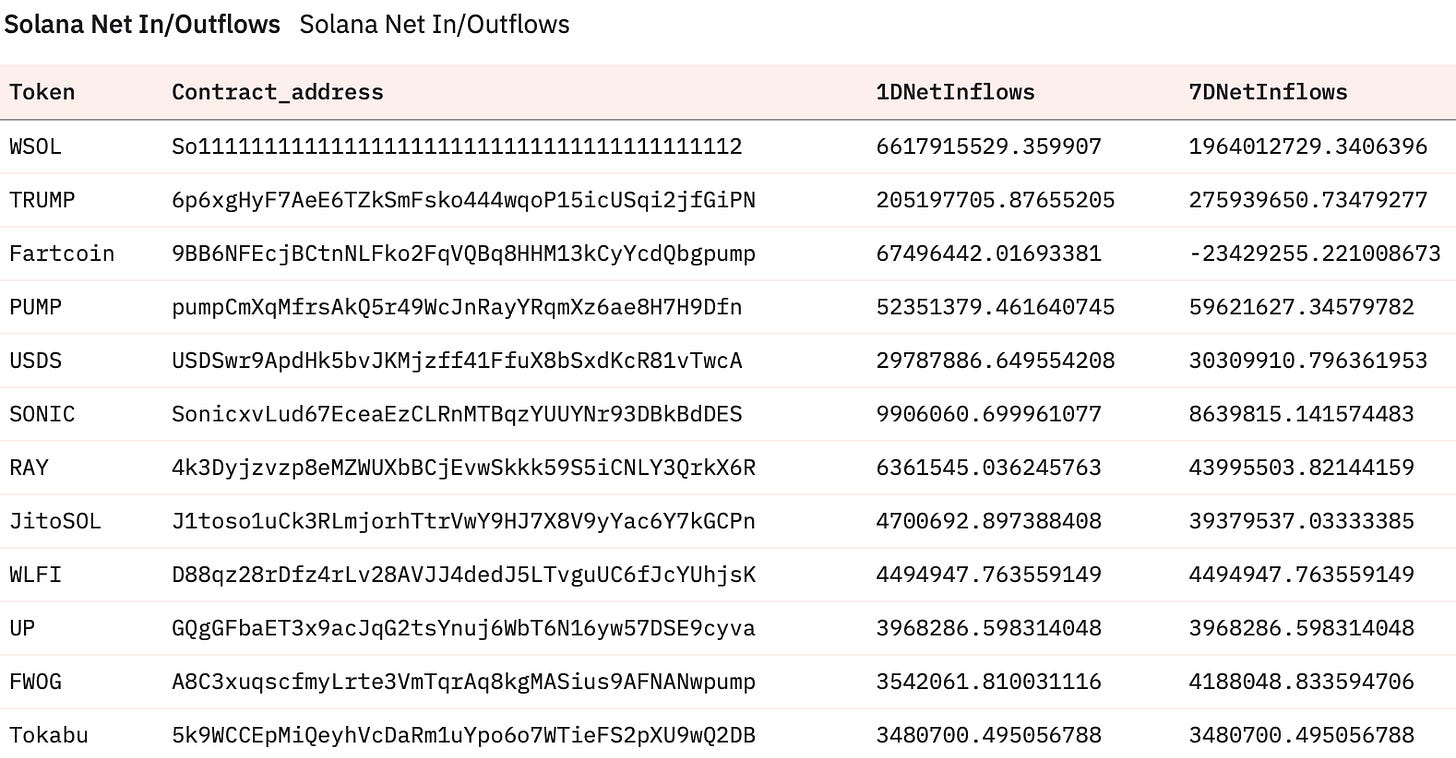The width and height of the screenshot is (1456, 758).
Task: Select the 1DNetInflows column header
Action: (955, 92)
